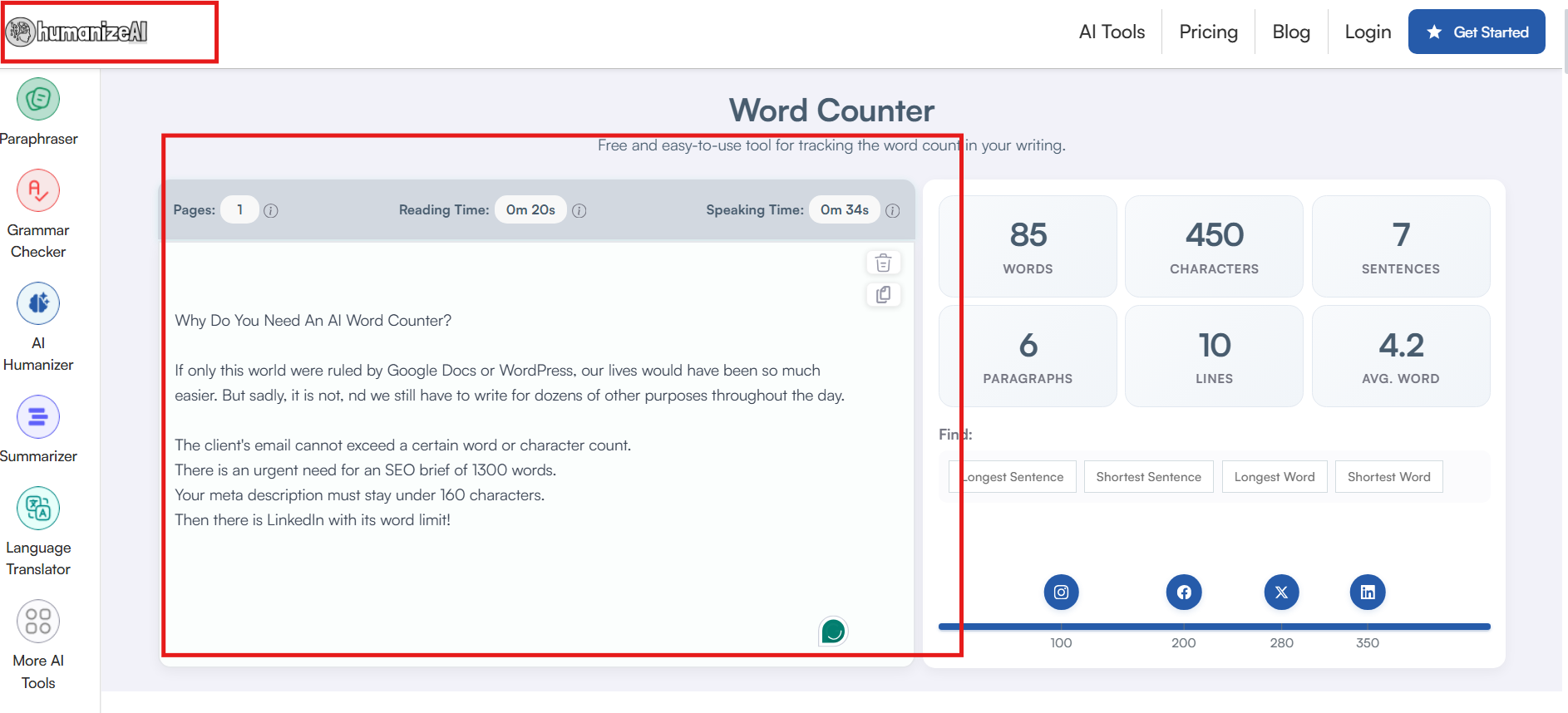Click the Instagram limit marker icon
Viewport: 1568px width, 713px height.
[1061, 593]
